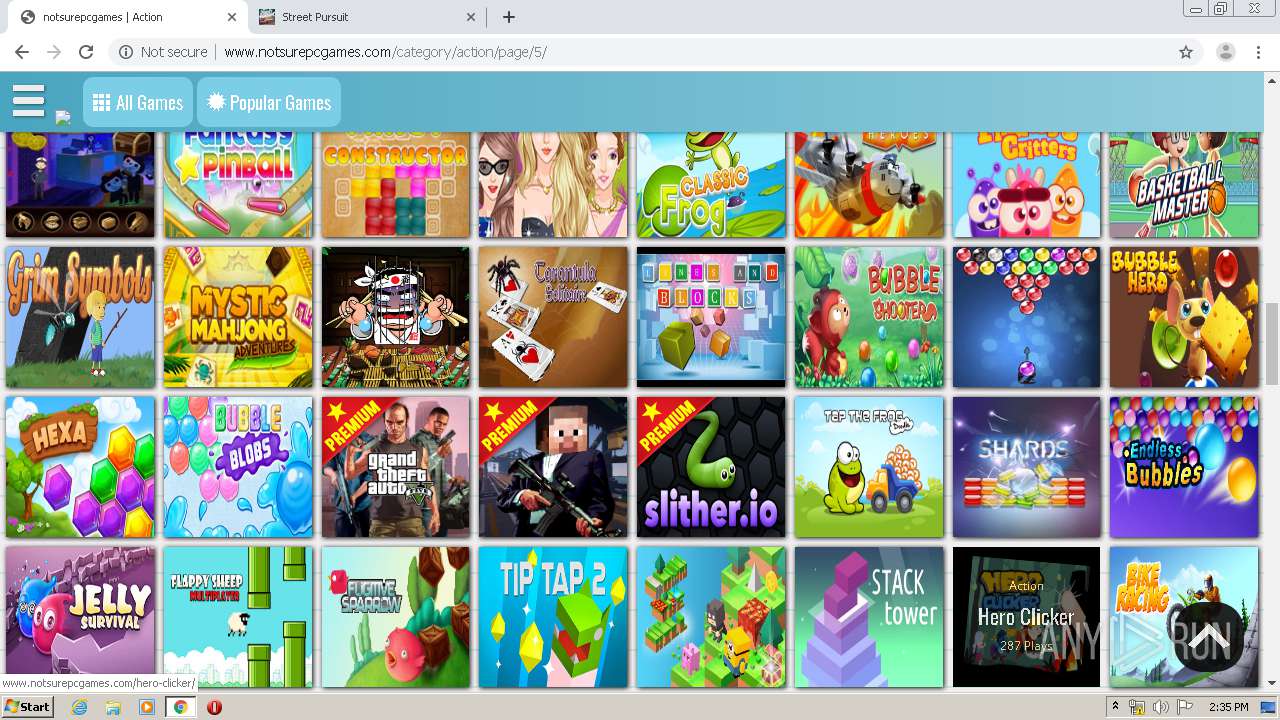Open the Grim Symbols game
This screenshot has width=1280, height=720.
[80, 317]
